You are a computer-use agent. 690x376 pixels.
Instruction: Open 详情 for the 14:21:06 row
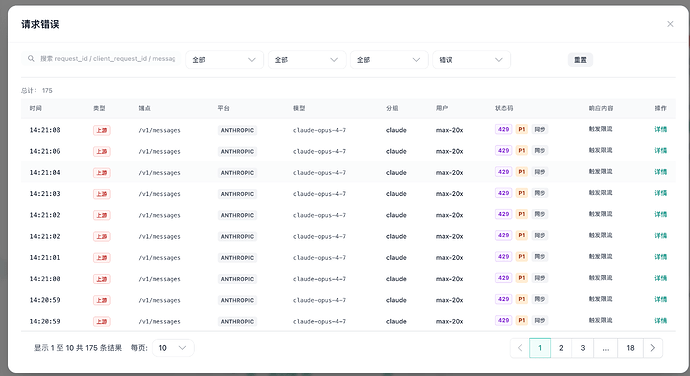click(660, 151)
